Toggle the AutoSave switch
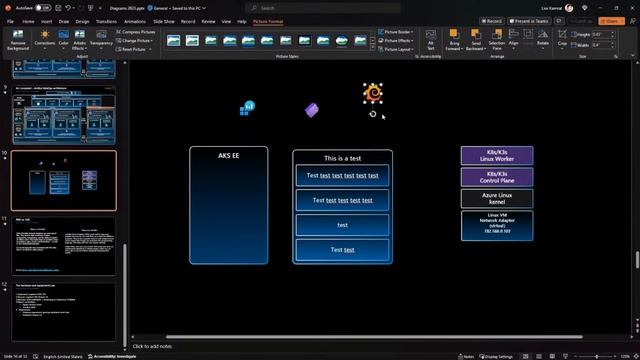Viewport: 640px width, 360px height. coord(42,8)
